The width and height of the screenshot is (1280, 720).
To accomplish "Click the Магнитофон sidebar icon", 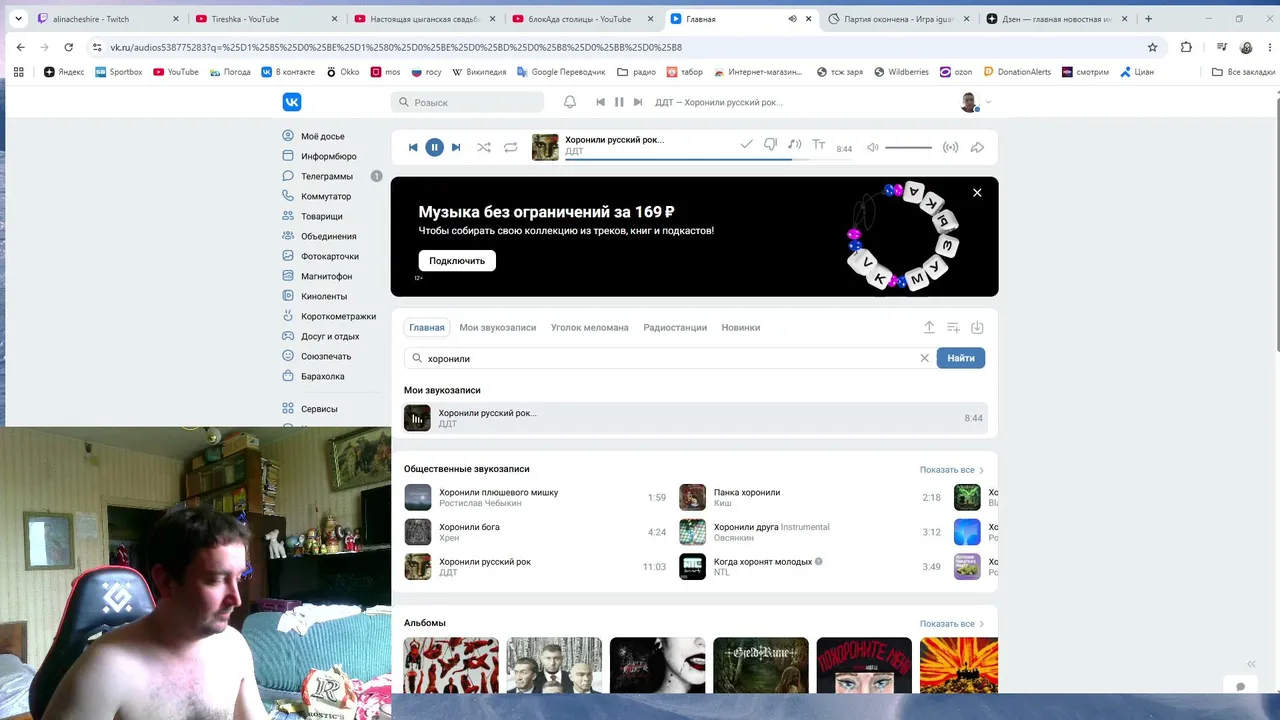I will tap(288, 276).
